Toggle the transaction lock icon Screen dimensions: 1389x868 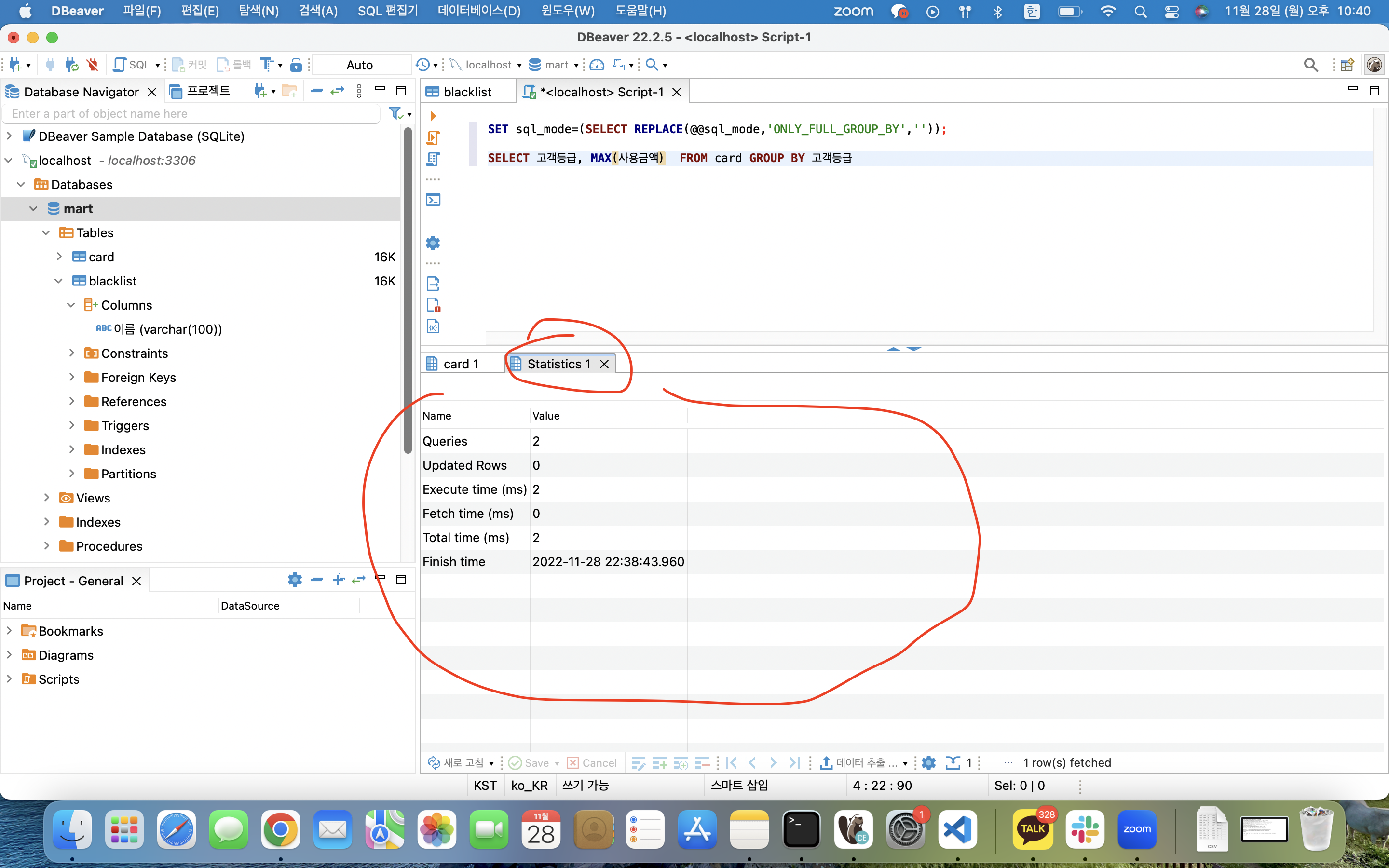(296, 65)
